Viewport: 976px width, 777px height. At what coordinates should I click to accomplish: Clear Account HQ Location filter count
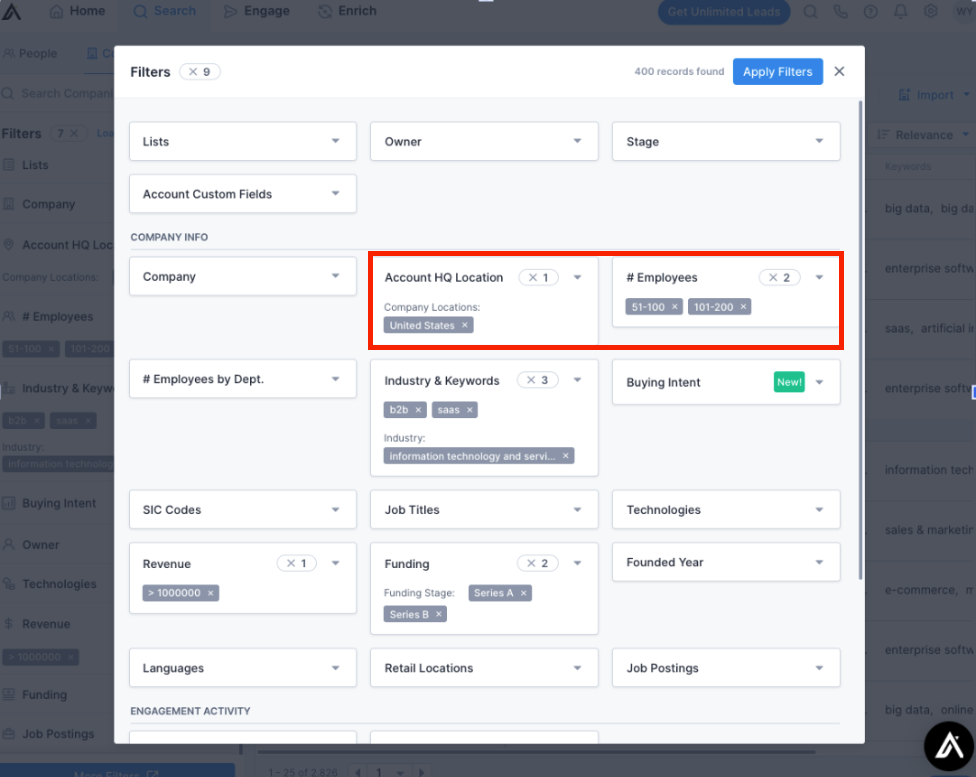[538, 278]
